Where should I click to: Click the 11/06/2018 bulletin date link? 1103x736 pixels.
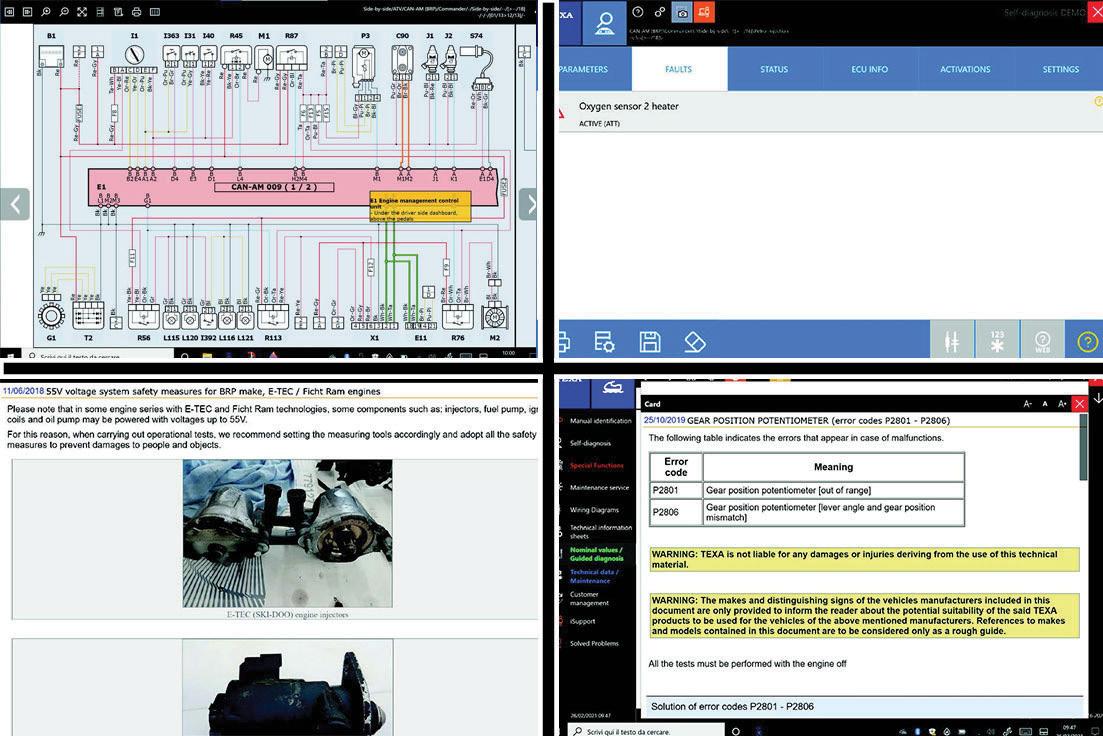[23, 391]
